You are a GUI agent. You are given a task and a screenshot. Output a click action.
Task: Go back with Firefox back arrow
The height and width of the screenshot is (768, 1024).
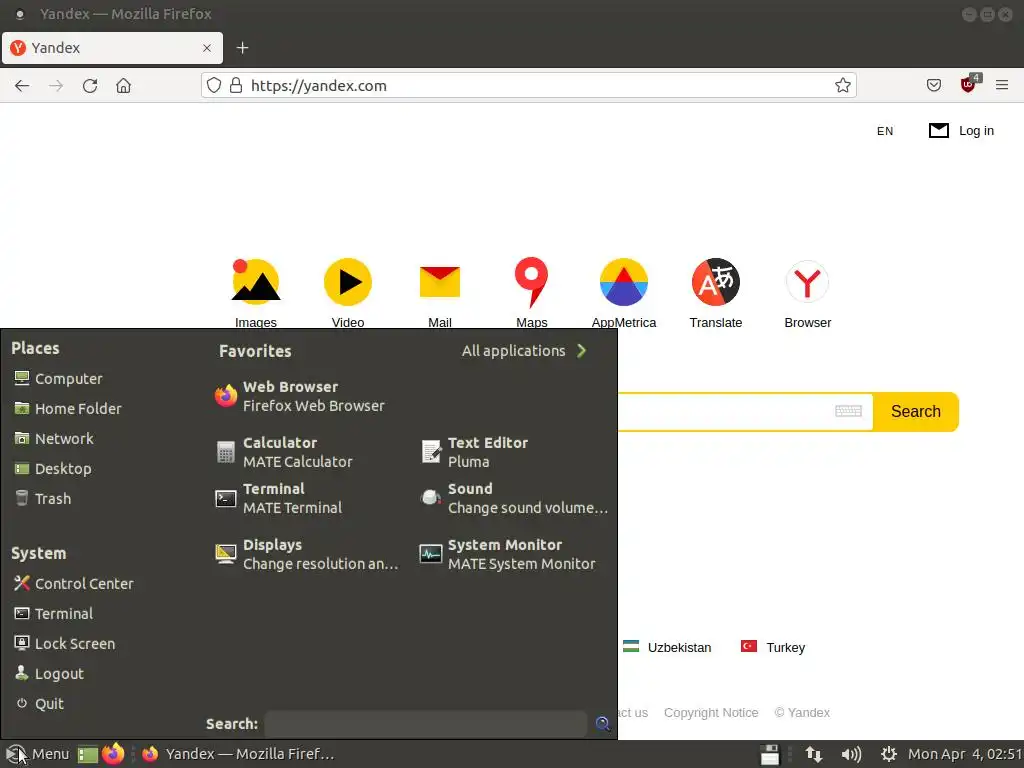[22, 86]
